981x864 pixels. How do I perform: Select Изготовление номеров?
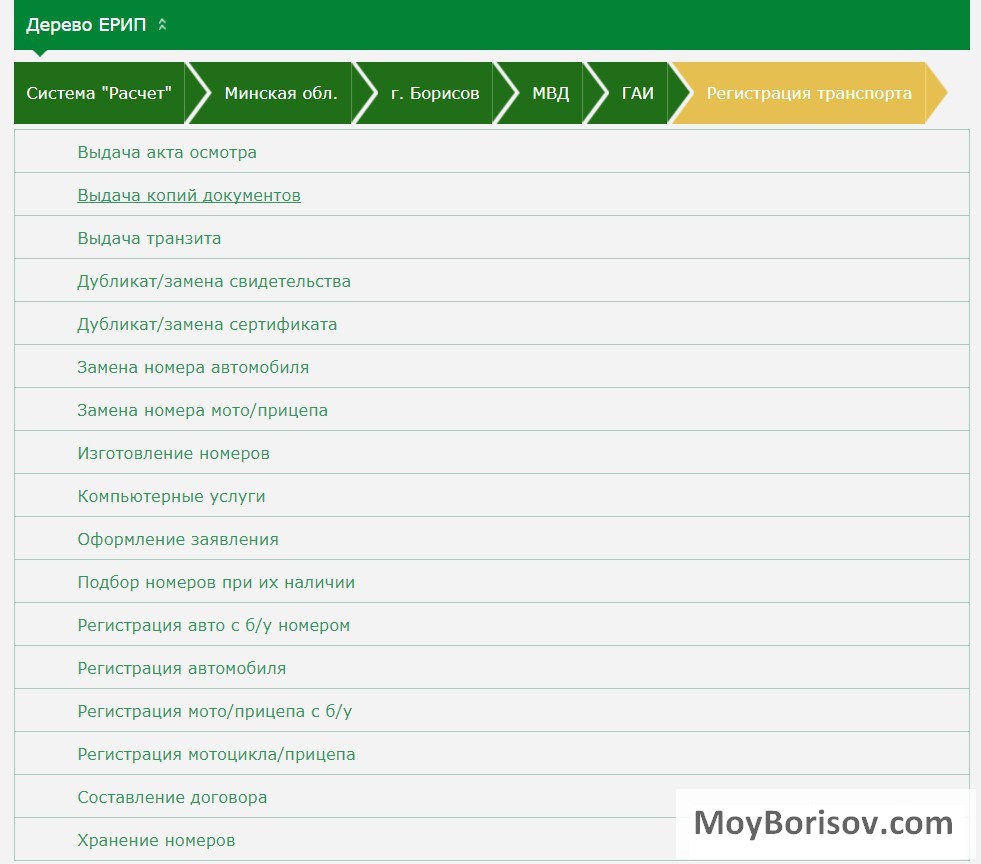[173, 453]
